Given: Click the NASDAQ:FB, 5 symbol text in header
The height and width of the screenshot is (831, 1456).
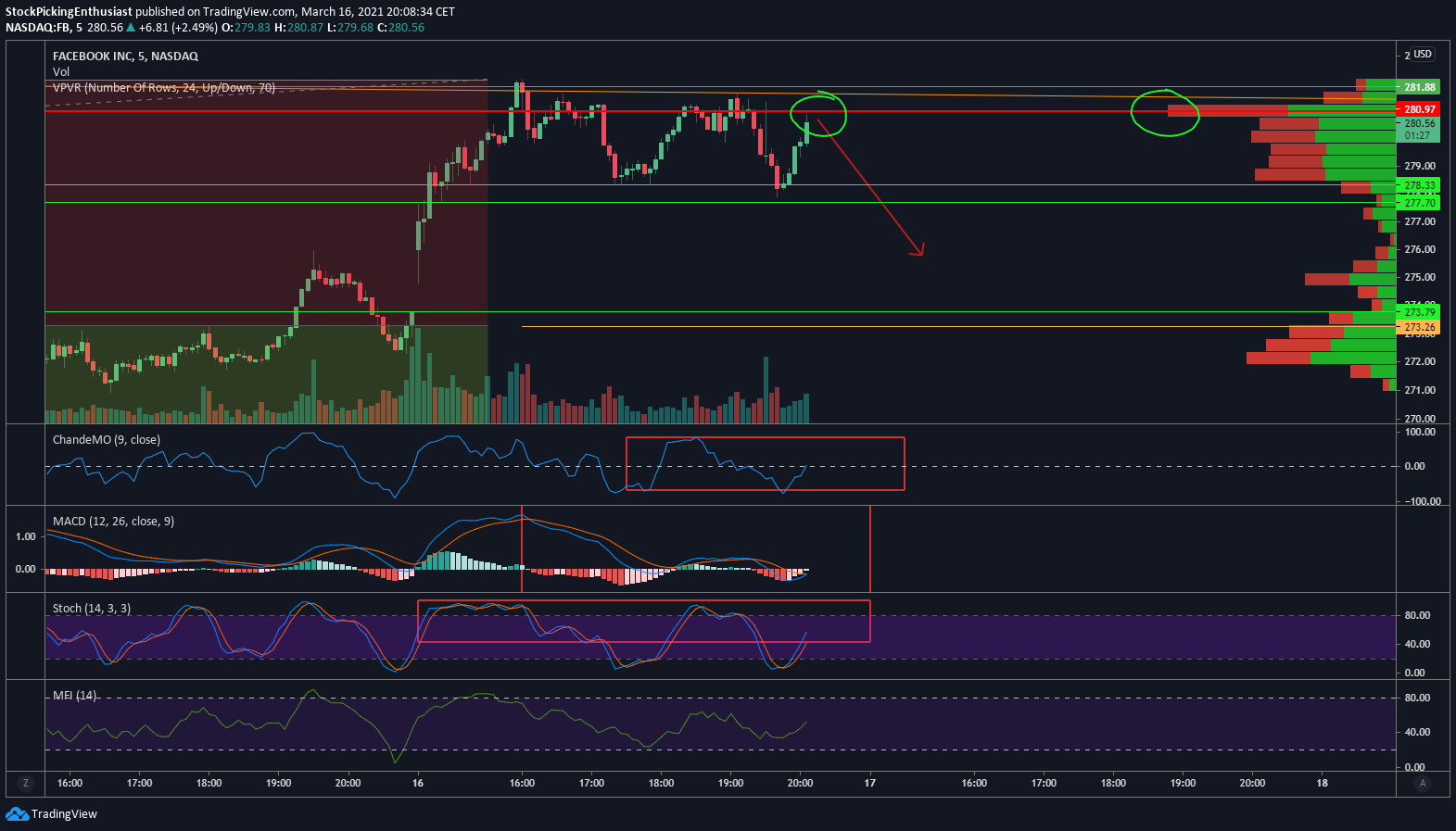Looking at the screenshot, I should 44,28.
